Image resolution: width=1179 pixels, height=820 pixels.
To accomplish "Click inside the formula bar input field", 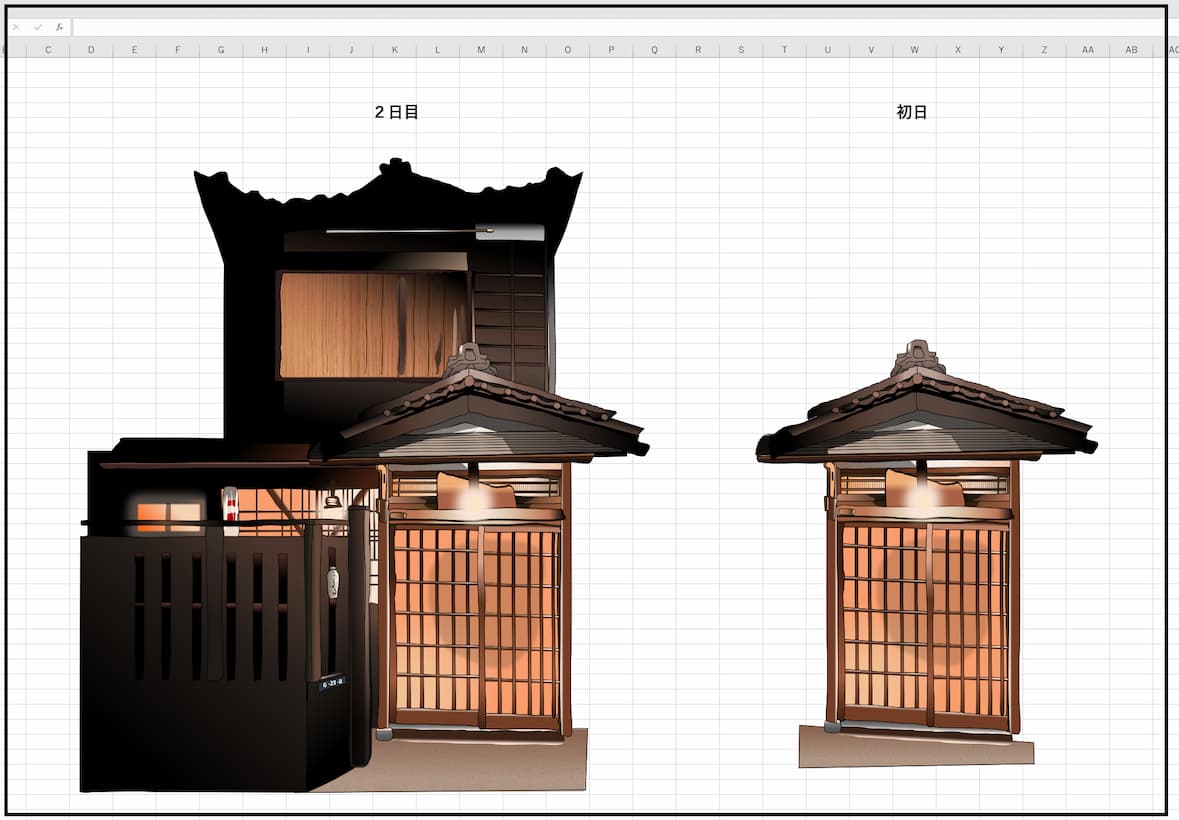I will pos(617,28).
